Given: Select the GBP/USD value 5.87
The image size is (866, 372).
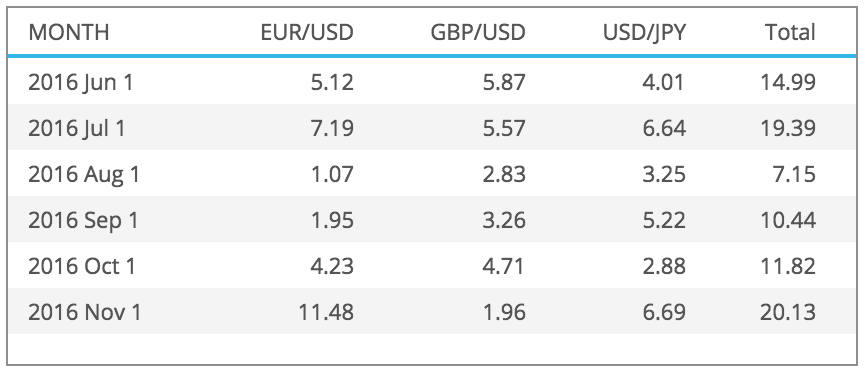Looking at the screenshot, I should point(504,83).
